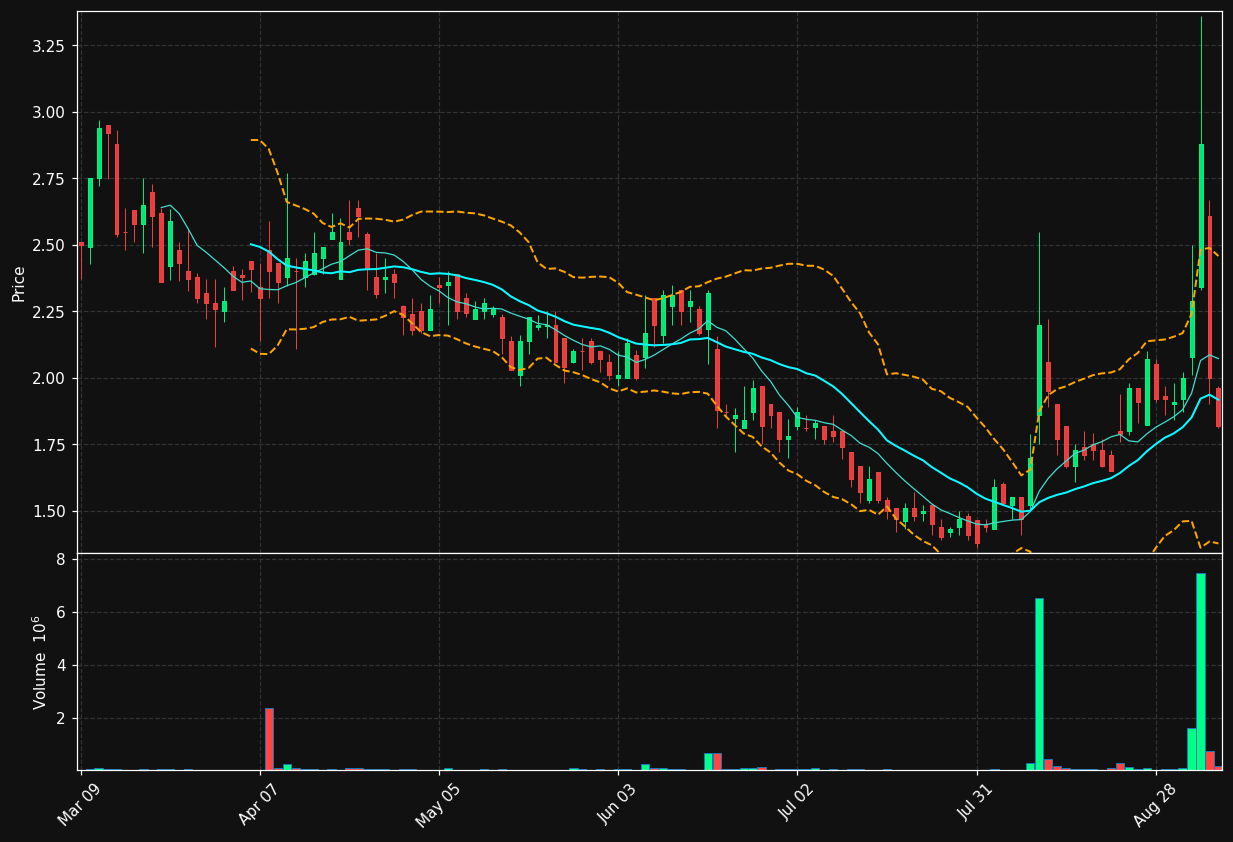Screen dimensions: 1233x842
Task: Click the volume axis value 8
Action: point(60,559)
